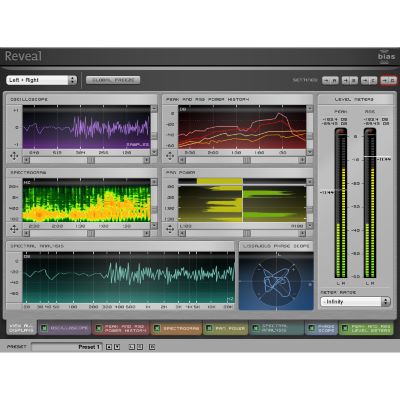This screenshot has height=400, width=400.
Task: Click the Oscilloscope pan arrows icon
Action: [14, 156]
